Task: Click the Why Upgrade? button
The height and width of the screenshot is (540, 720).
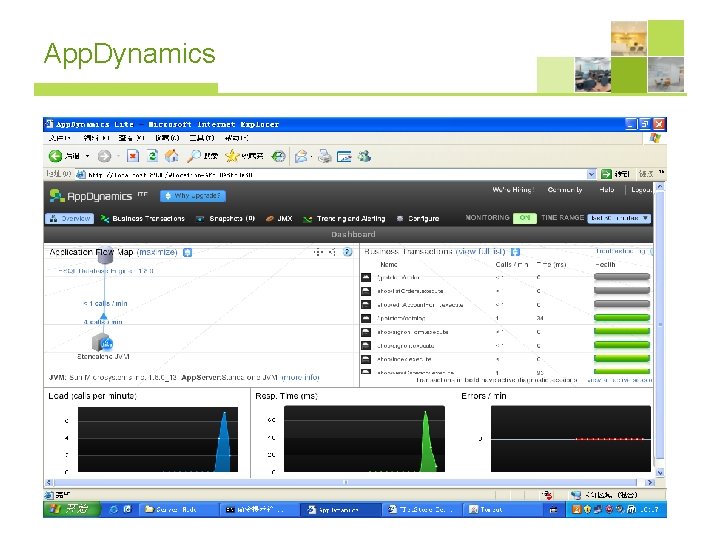Action: [x=193, y=196]
